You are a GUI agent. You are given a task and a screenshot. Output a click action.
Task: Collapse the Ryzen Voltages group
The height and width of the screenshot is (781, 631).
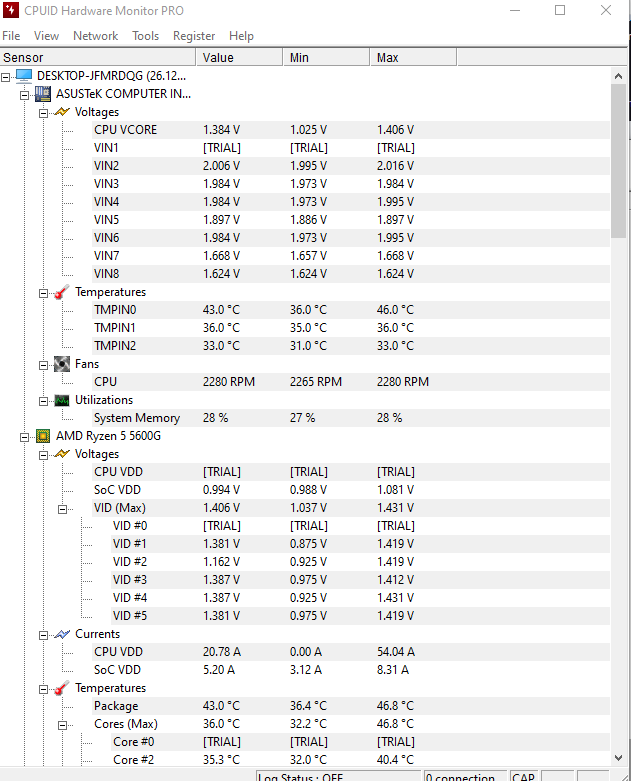click(43, 455)
